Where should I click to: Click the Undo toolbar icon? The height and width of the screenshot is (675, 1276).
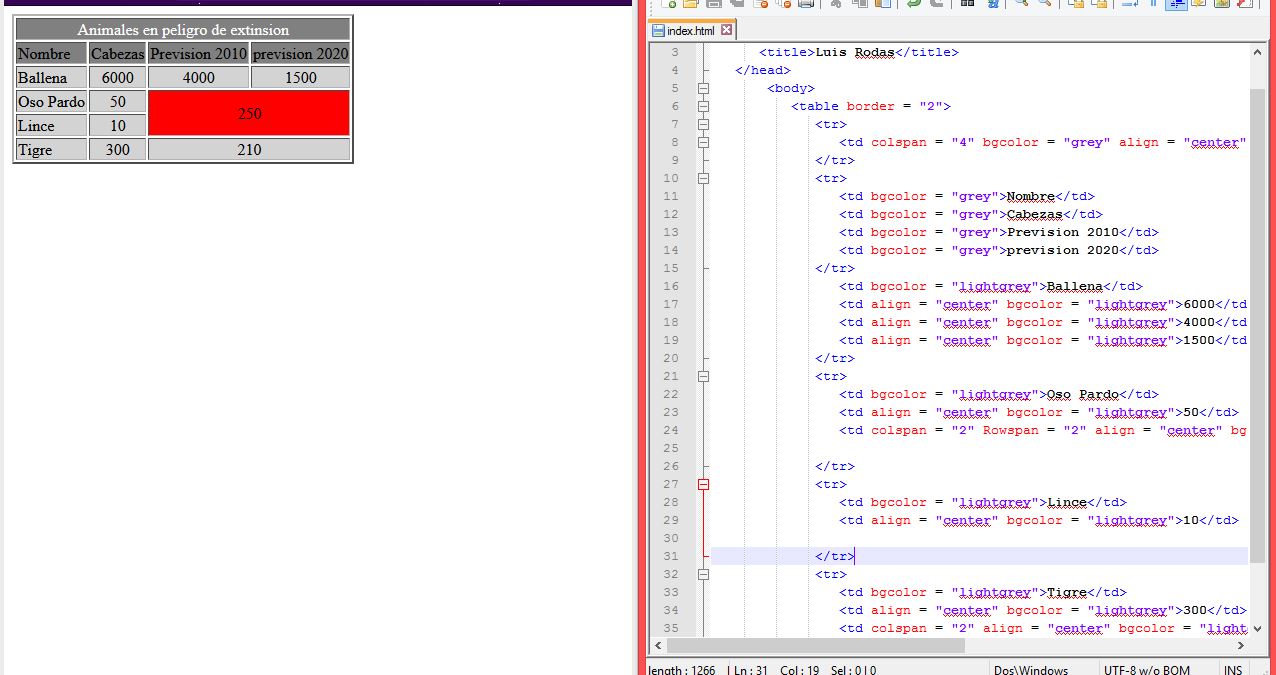coord(914,4)
